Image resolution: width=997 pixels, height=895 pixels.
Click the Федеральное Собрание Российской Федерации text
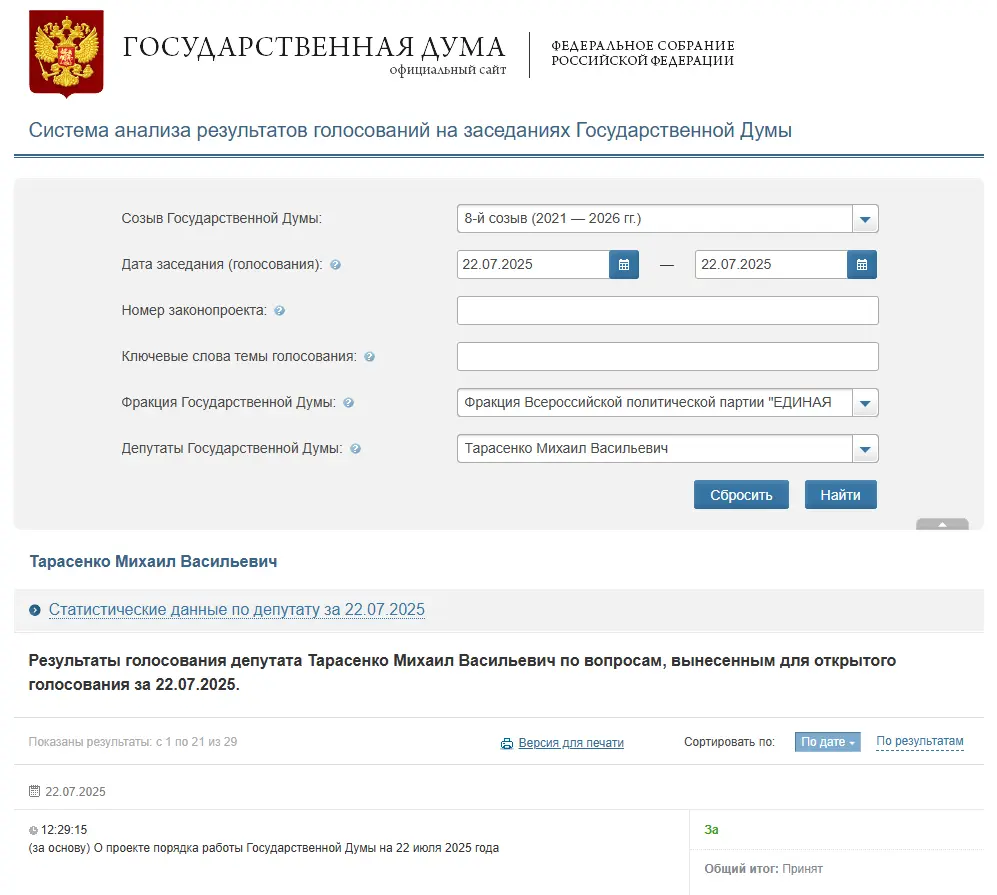click(642, 53)
